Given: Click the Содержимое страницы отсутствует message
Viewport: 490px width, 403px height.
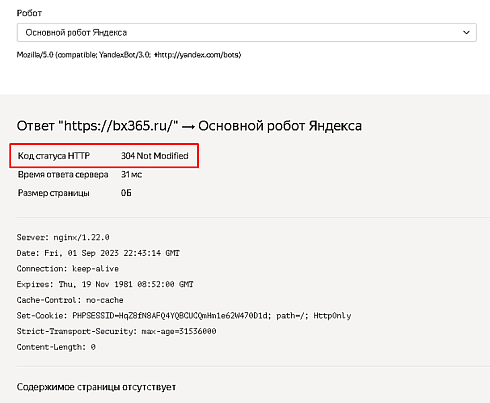Looking at the screenshot, I should (x=96, y=387).
